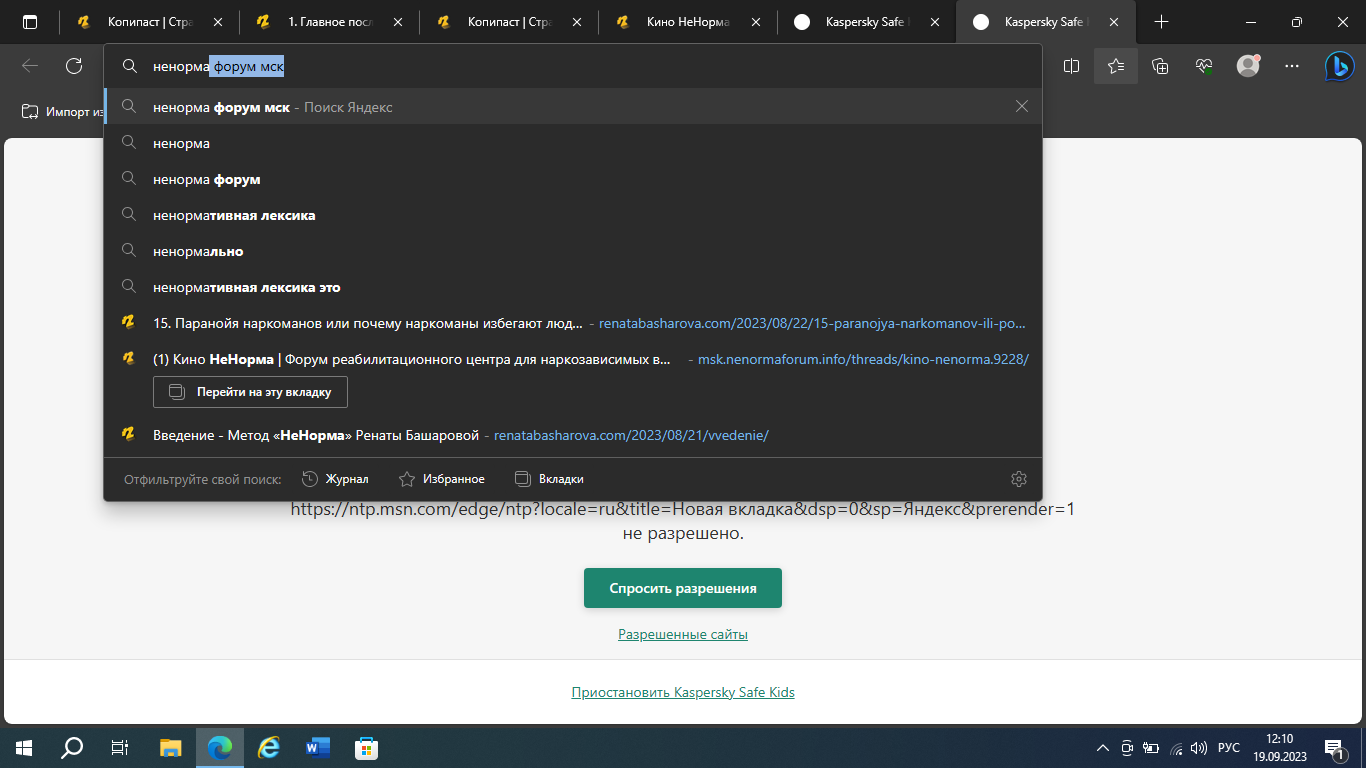
Task: Close the first Копипаст tab
Action: (219, 22)
